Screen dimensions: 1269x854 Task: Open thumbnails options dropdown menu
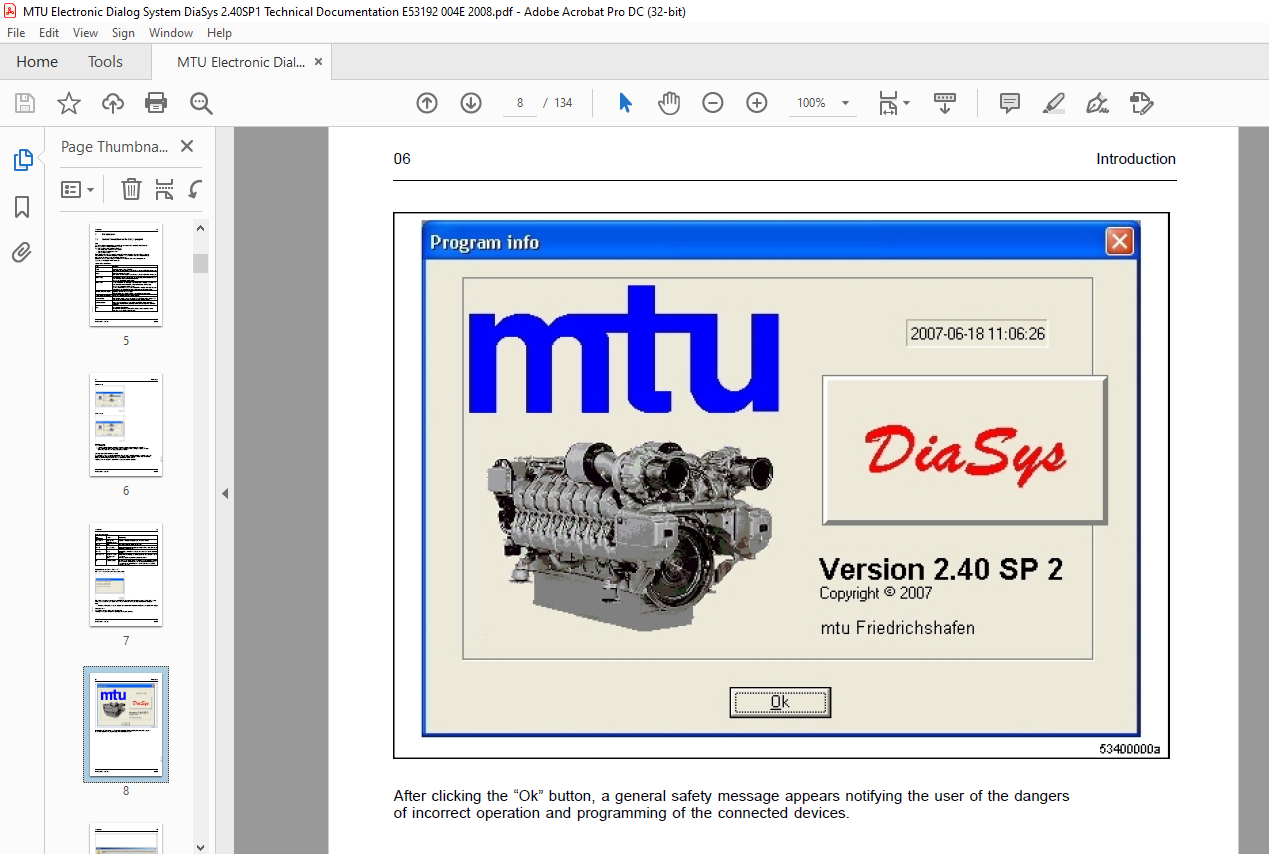(77, 189)
